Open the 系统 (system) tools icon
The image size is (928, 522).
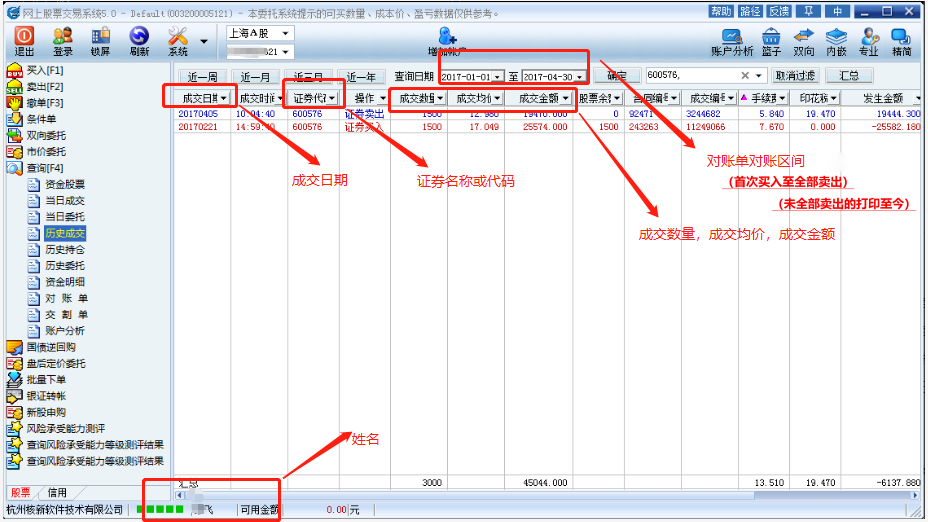click(178, 41)
